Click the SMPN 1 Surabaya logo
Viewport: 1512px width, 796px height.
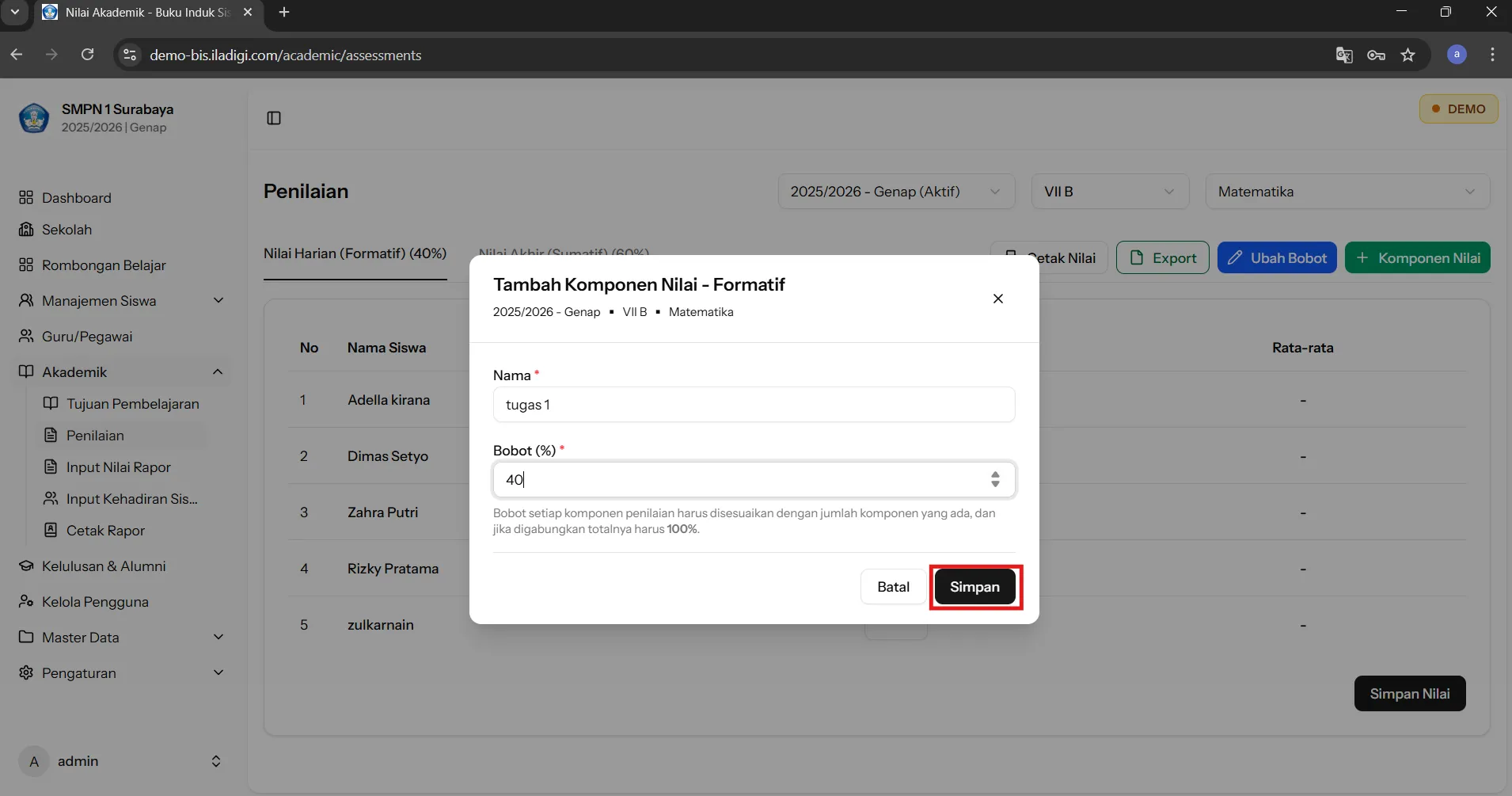click(34, 118)
